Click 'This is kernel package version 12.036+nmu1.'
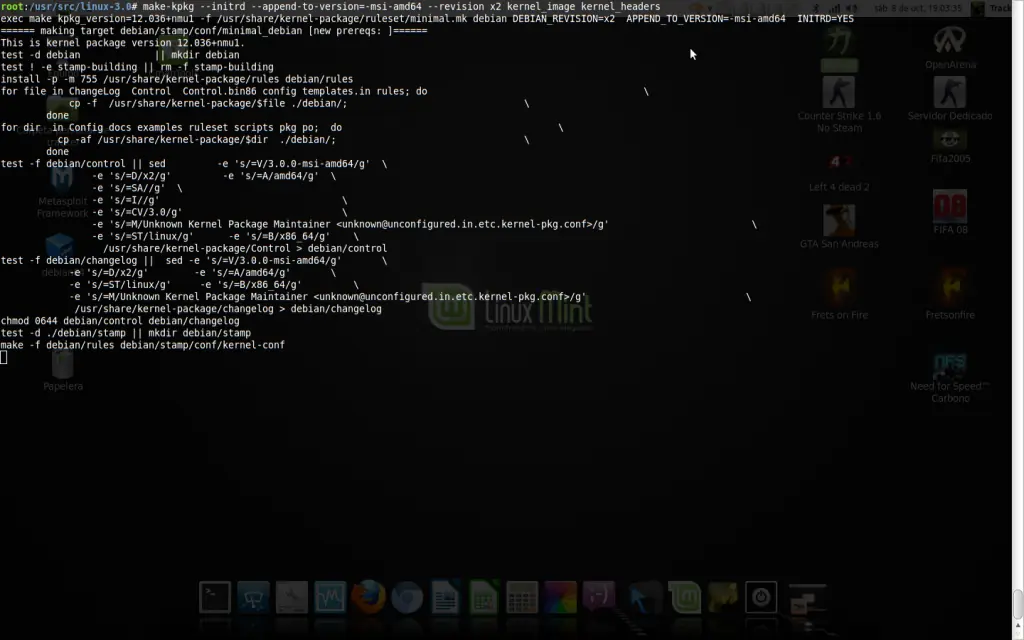This screenshot has width=1024, height=640. click(x=123, y=43)
